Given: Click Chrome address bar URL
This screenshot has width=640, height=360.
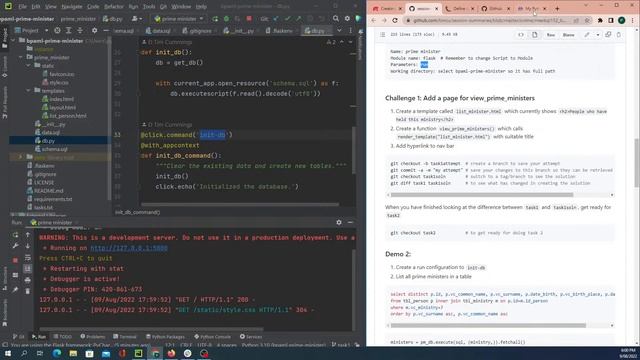Looking at the screenshot, I should 490,20.
